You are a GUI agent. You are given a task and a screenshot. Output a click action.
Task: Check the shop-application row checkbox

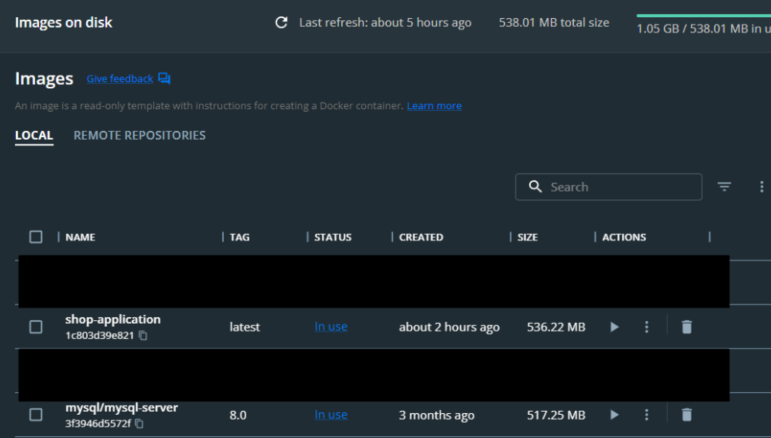click(36, 327)
